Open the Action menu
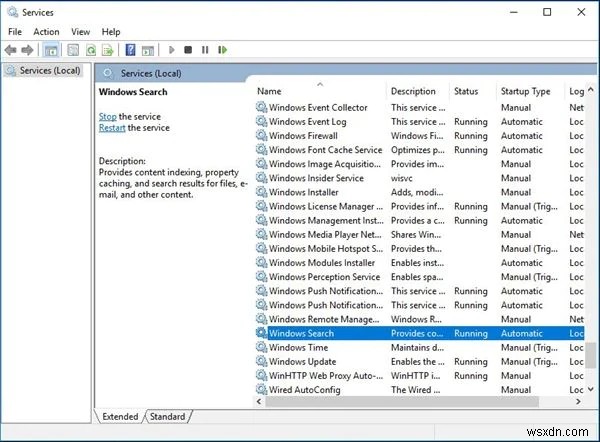 [46, 32]
